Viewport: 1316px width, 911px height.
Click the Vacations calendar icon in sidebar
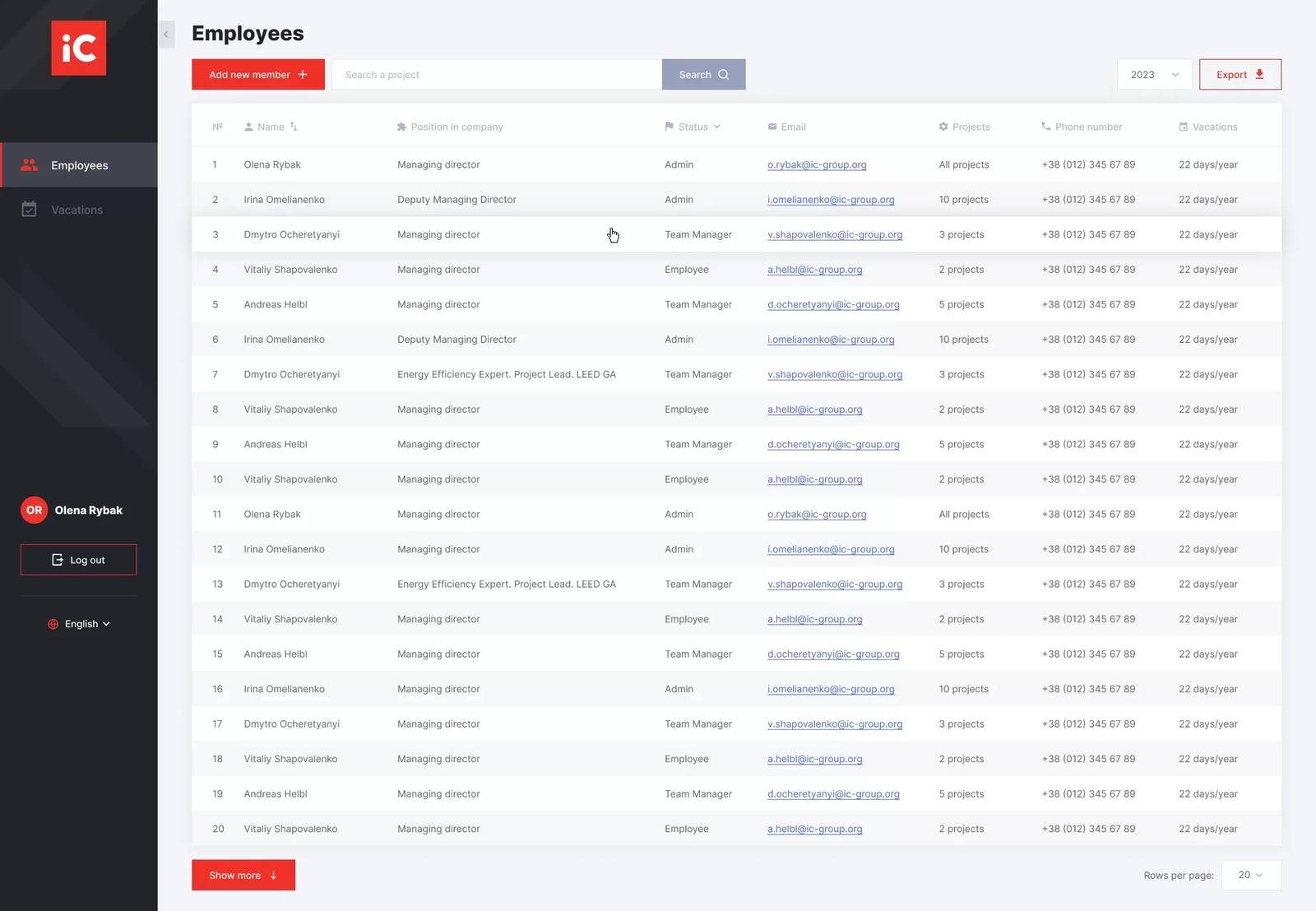click(30, 210)
